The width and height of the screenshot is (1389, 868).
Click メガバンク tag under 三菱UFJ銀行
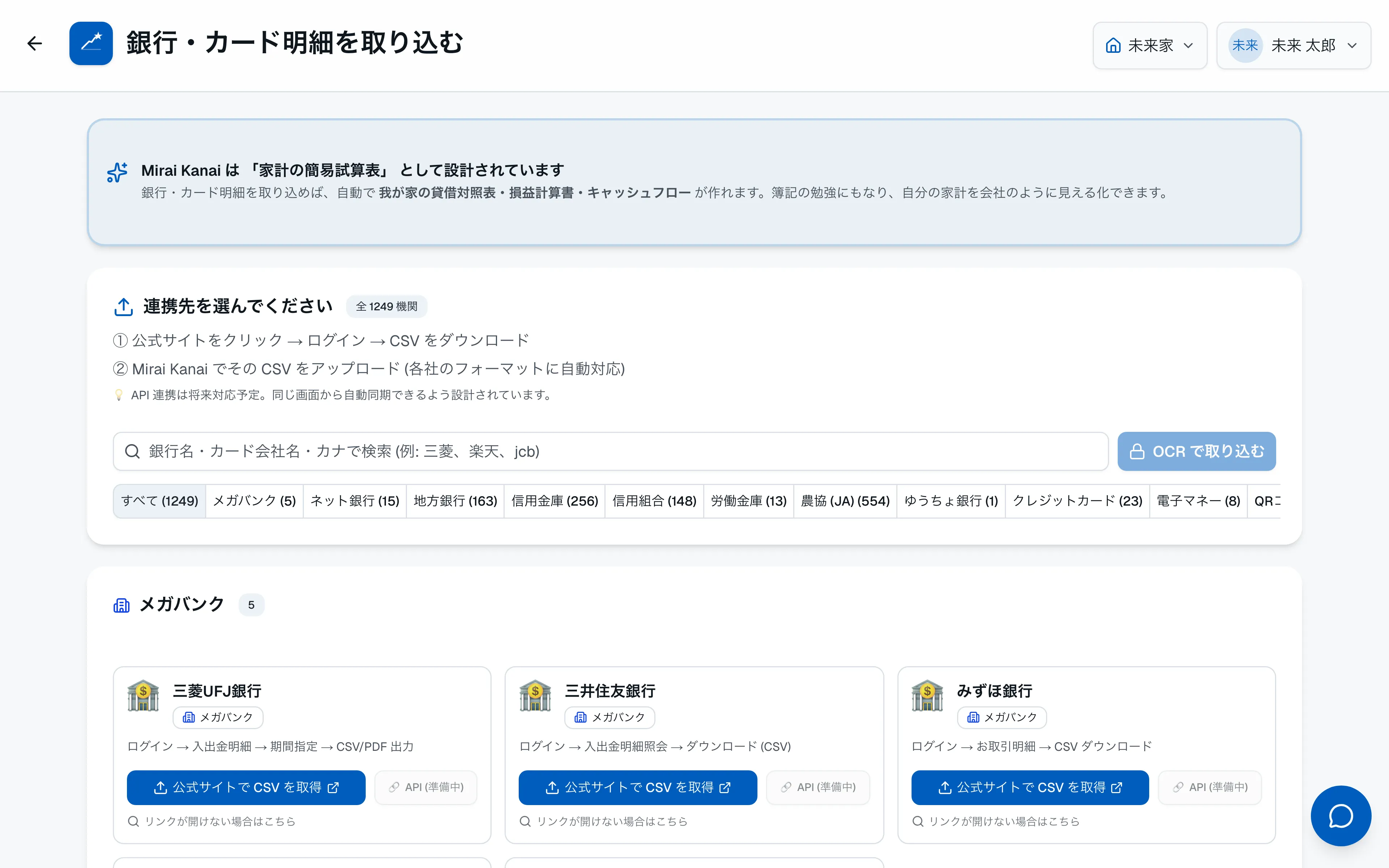pos(217,718)
